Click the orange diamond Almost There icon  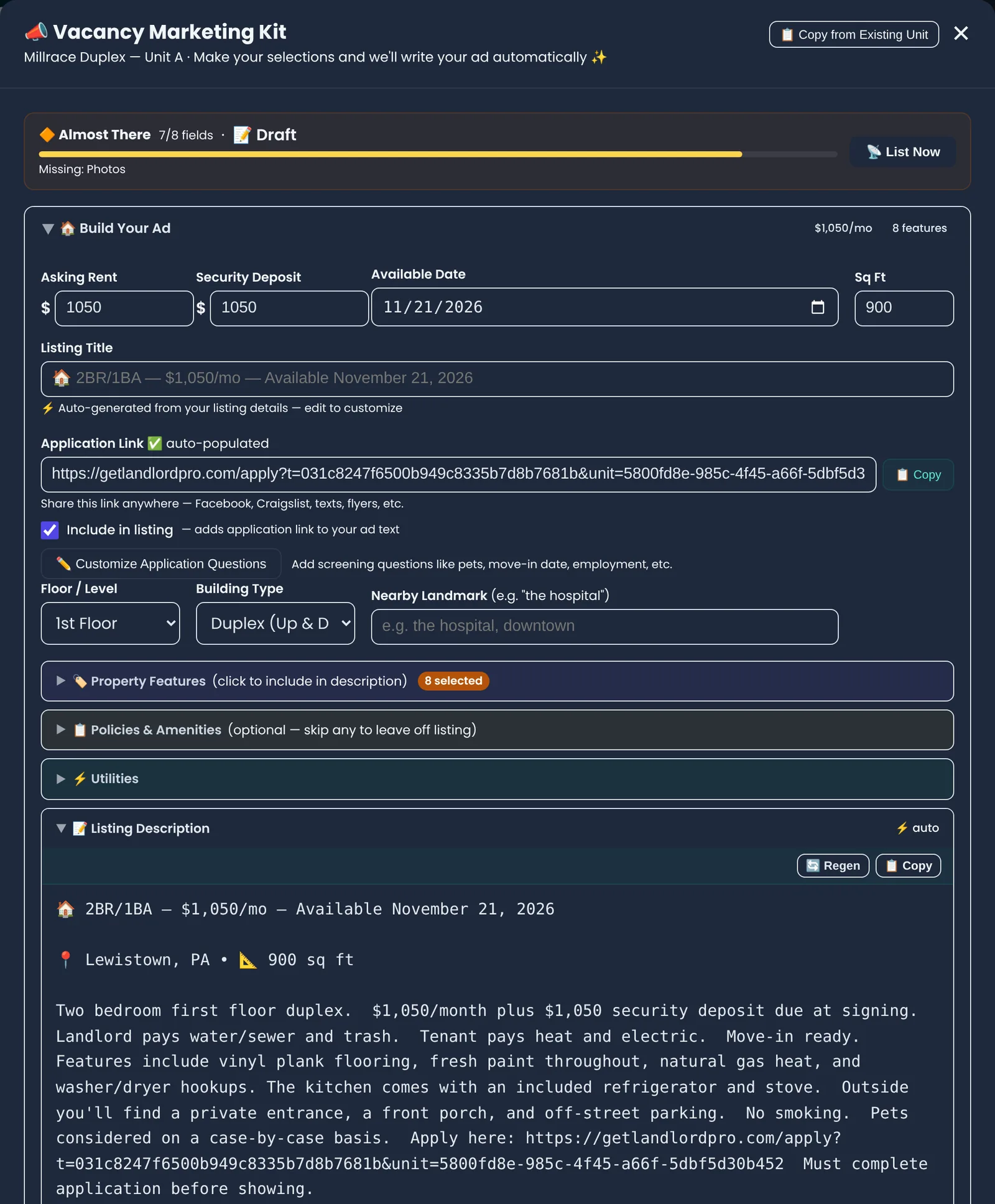click(x=47, y=135)
